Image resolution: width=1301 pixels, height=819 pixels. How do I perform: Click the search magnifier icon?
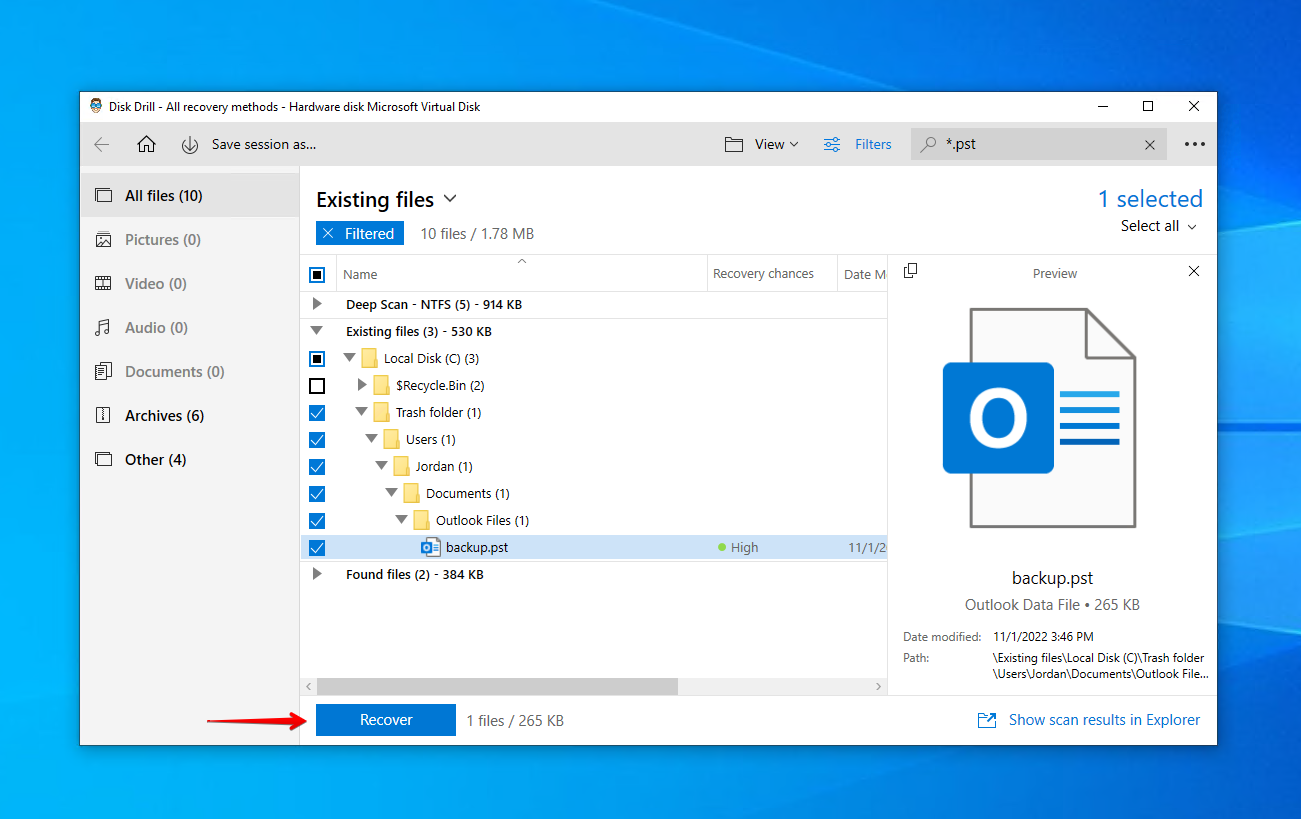(x=928, y=145)
